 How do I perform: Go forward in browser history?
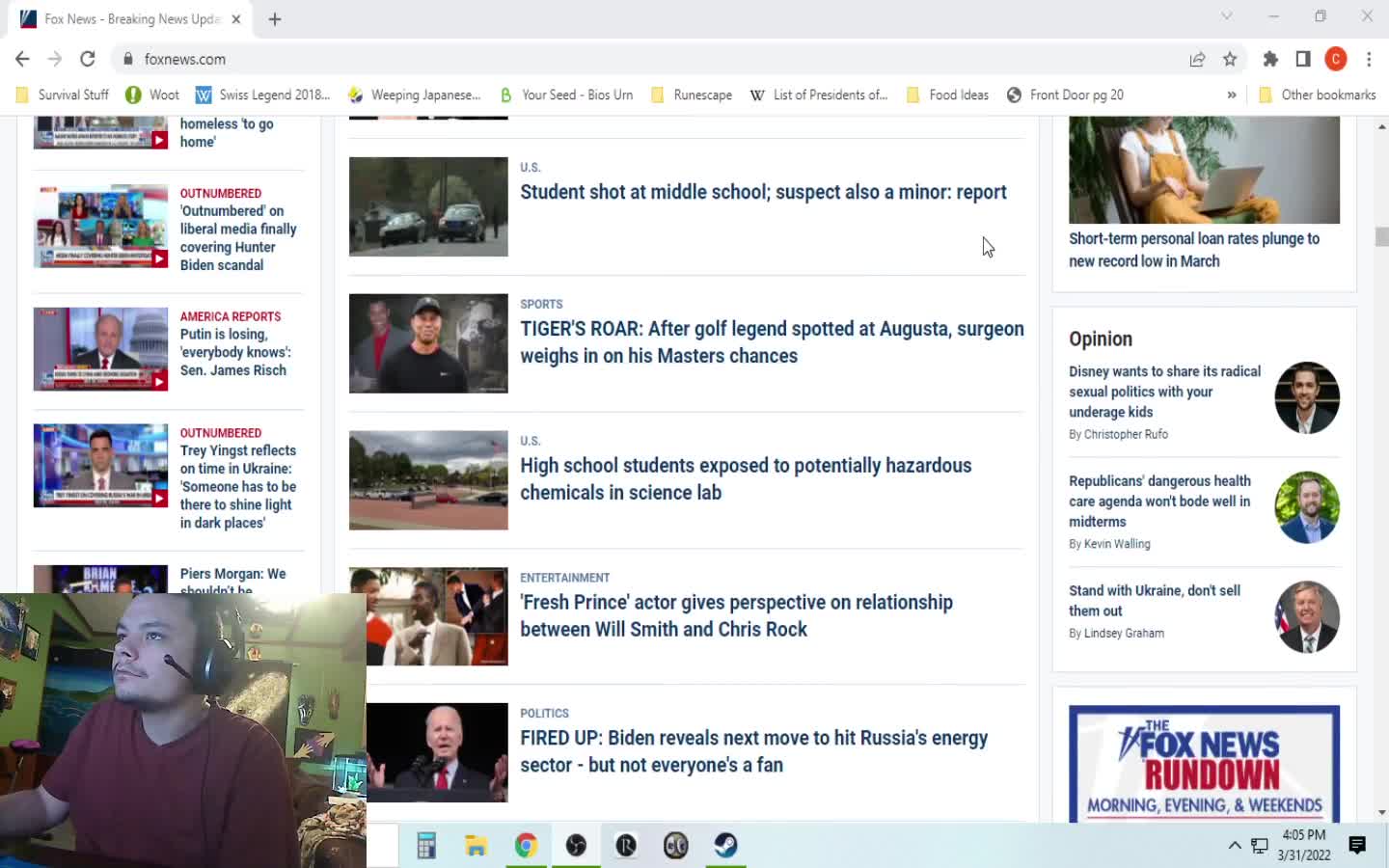(55, 59)
